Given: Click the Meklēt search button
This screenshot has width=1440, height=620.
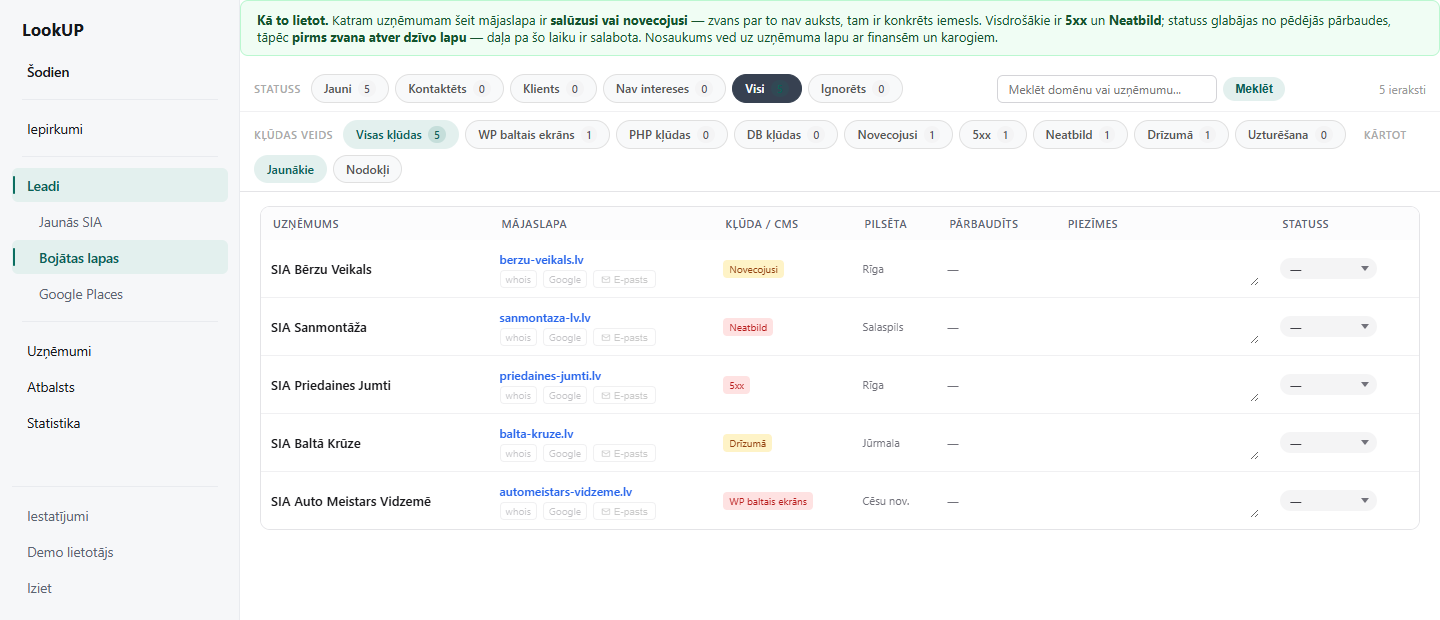Looking at the screenshot, I should [x=1254, y=89].
